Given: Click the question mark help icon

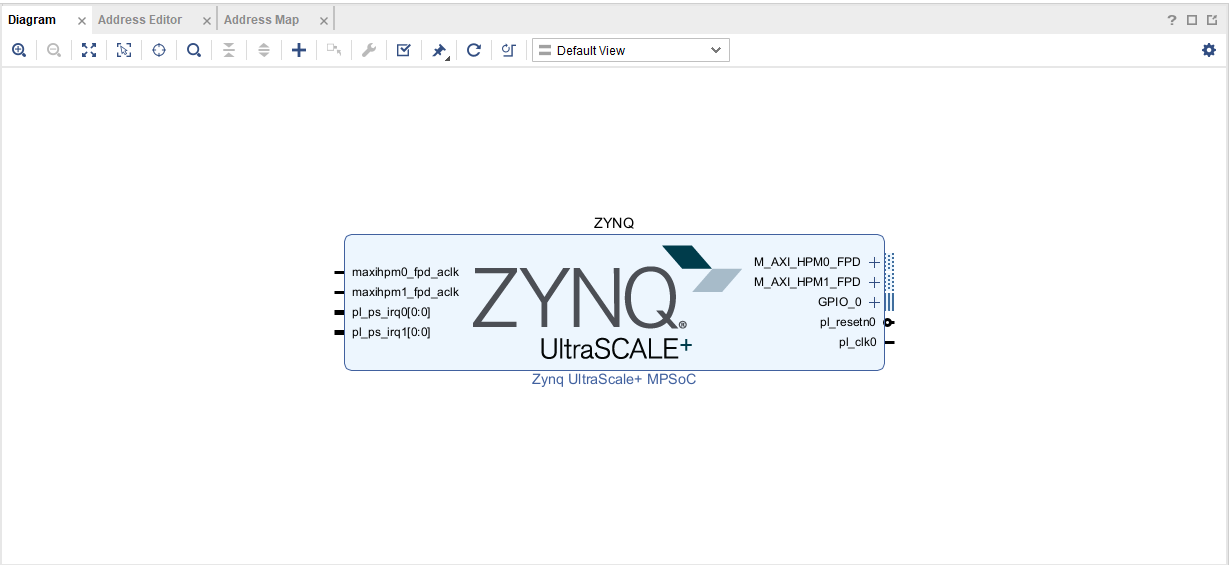Looking at the screenshot, I should click(x=1172, y=20).
